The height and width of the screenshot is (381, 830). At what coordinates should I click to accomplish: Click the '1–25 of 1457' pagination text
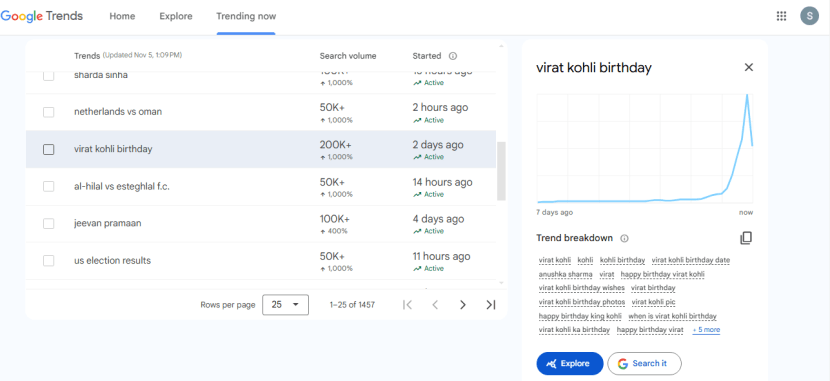click(x=352, y=305)
